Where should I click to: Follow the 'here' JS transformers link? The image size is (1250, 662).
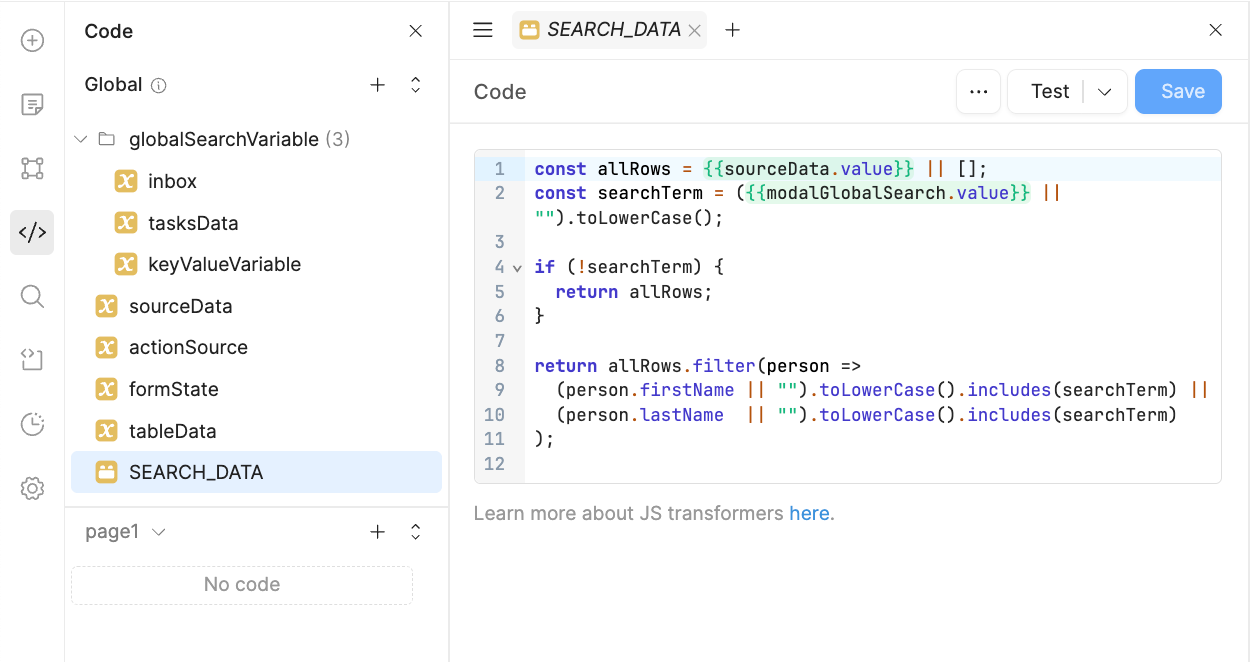pos(809,513)
